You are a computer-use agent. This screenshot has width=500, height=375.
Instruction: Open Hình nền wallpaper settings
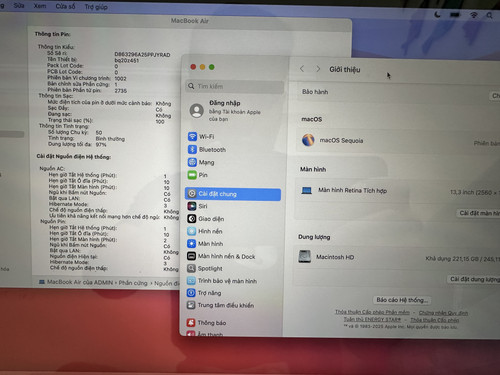pyautogui.click(x=205, y=231)
